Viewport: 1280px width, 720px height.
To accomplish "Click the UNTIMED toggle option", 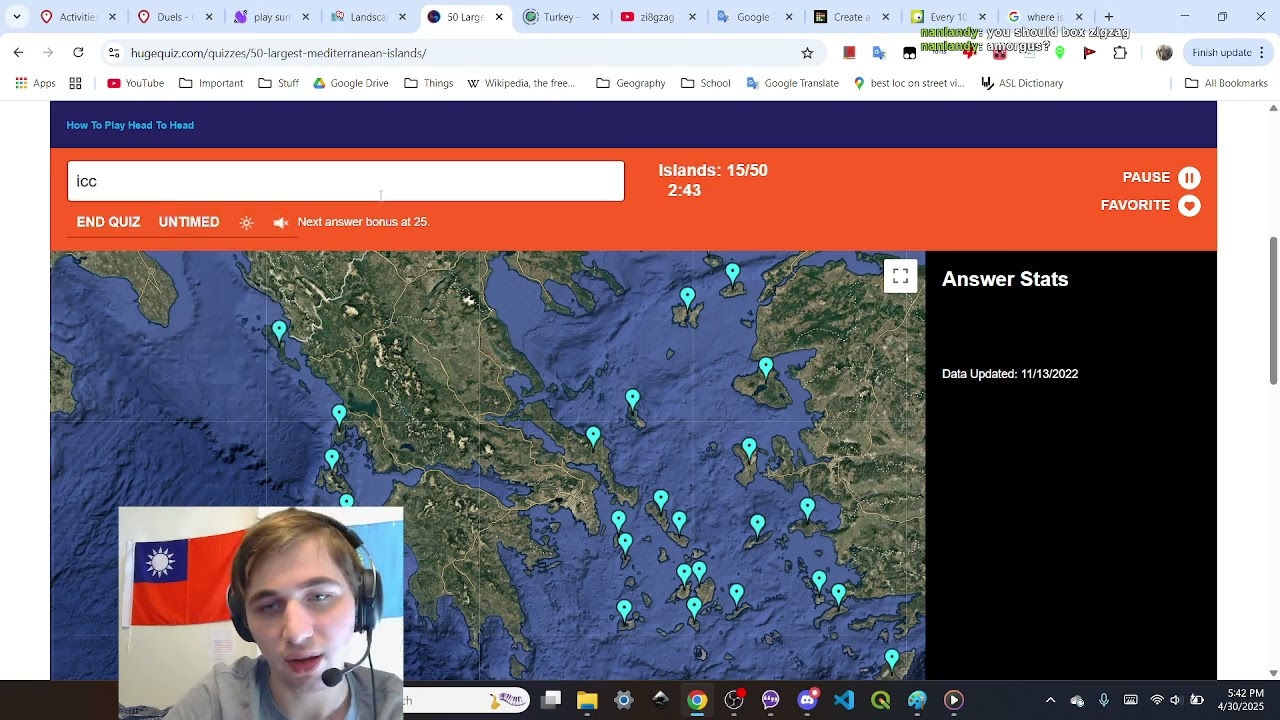I will [x=189, y=222].
